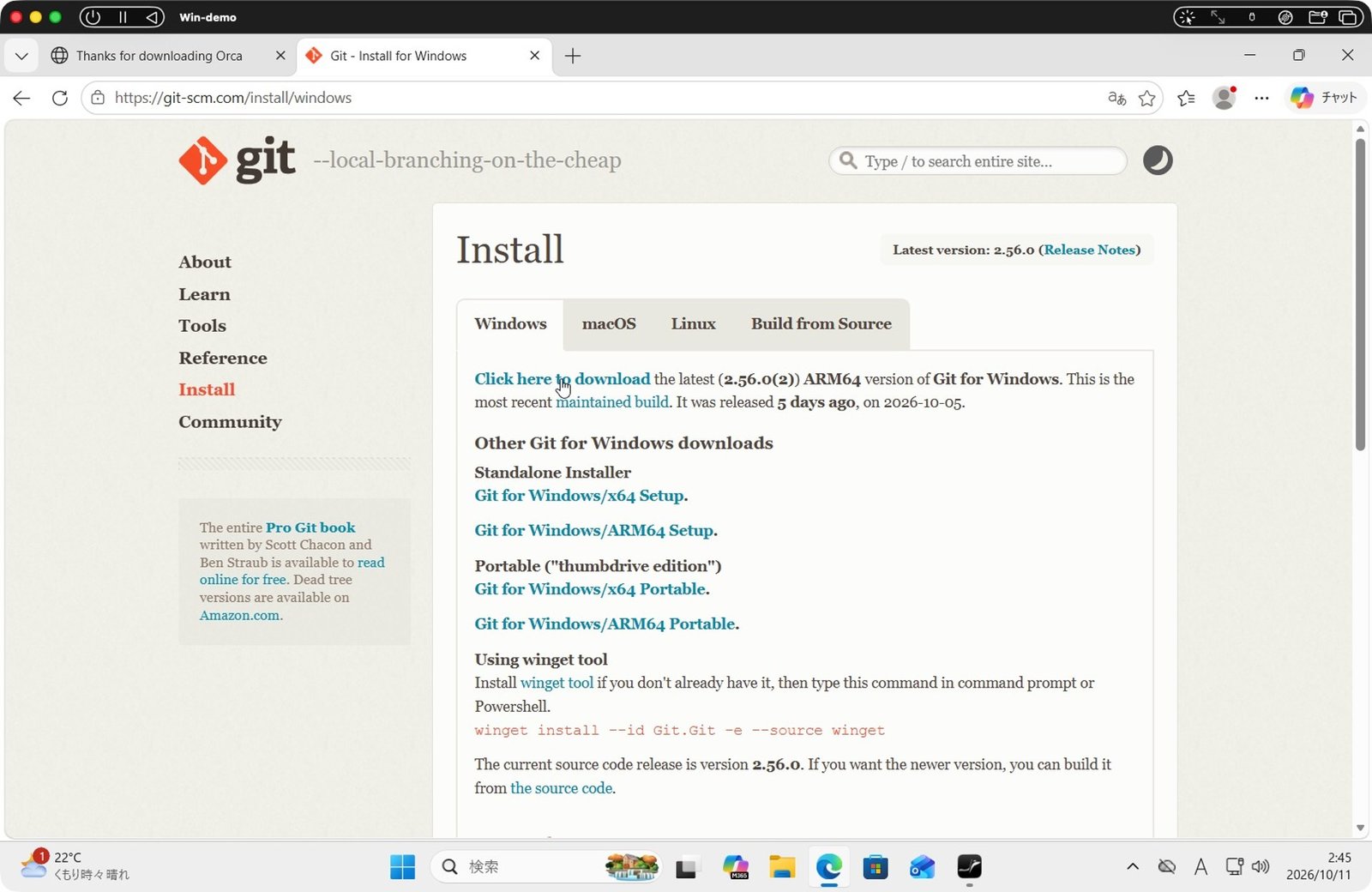Screen dimensions: 1372x892
Task: Open the browser profile avatar
Action: click(x=1224, y=98)
